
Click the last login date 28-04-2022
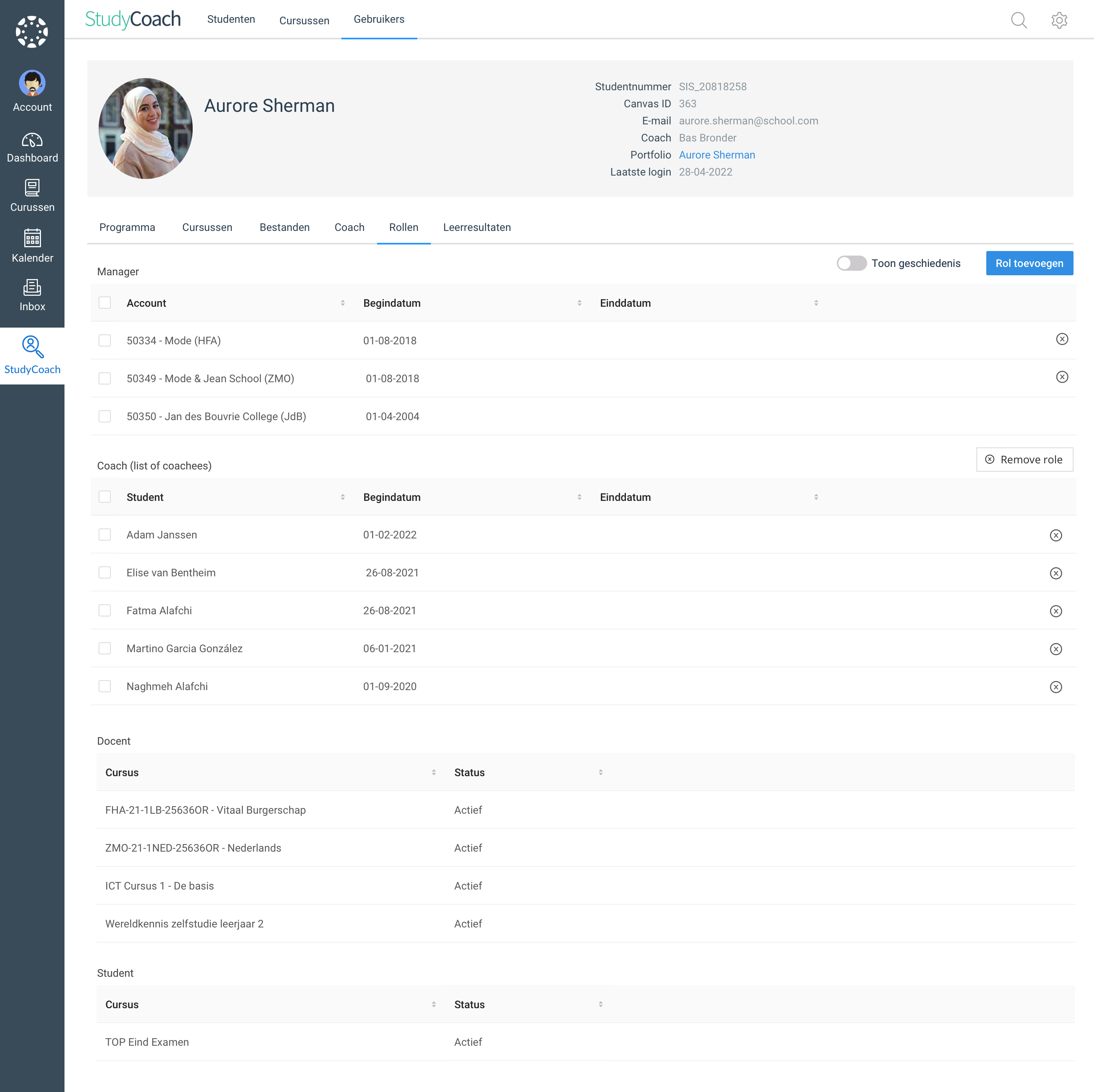click(706, 172)
